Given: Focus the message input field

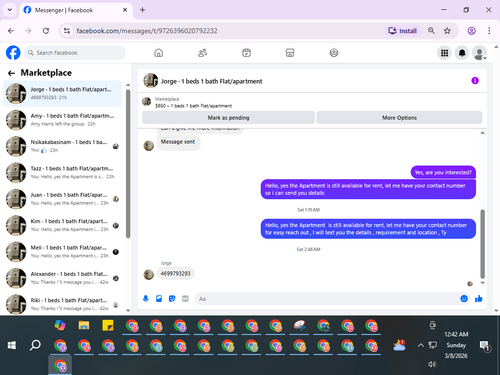Looking at the screenshot, I should (x=327, y=299).
